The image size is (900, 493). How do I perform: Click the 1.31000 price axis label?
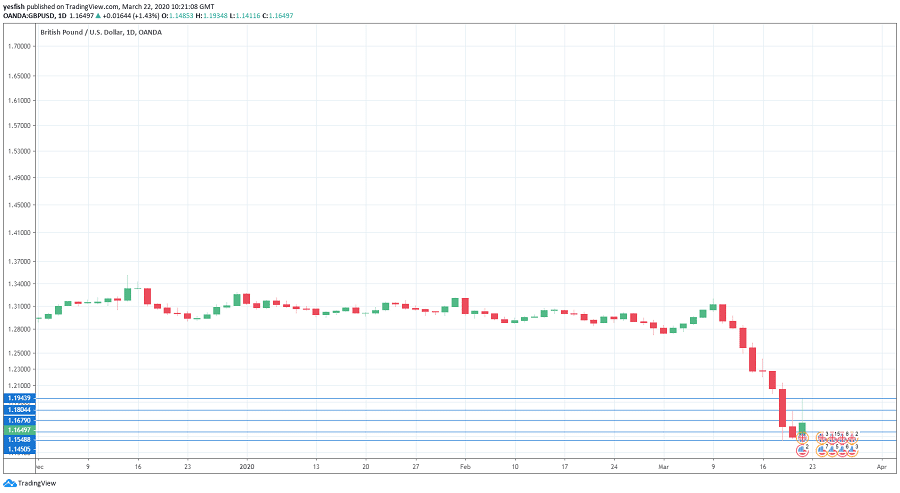pos(19,306)
